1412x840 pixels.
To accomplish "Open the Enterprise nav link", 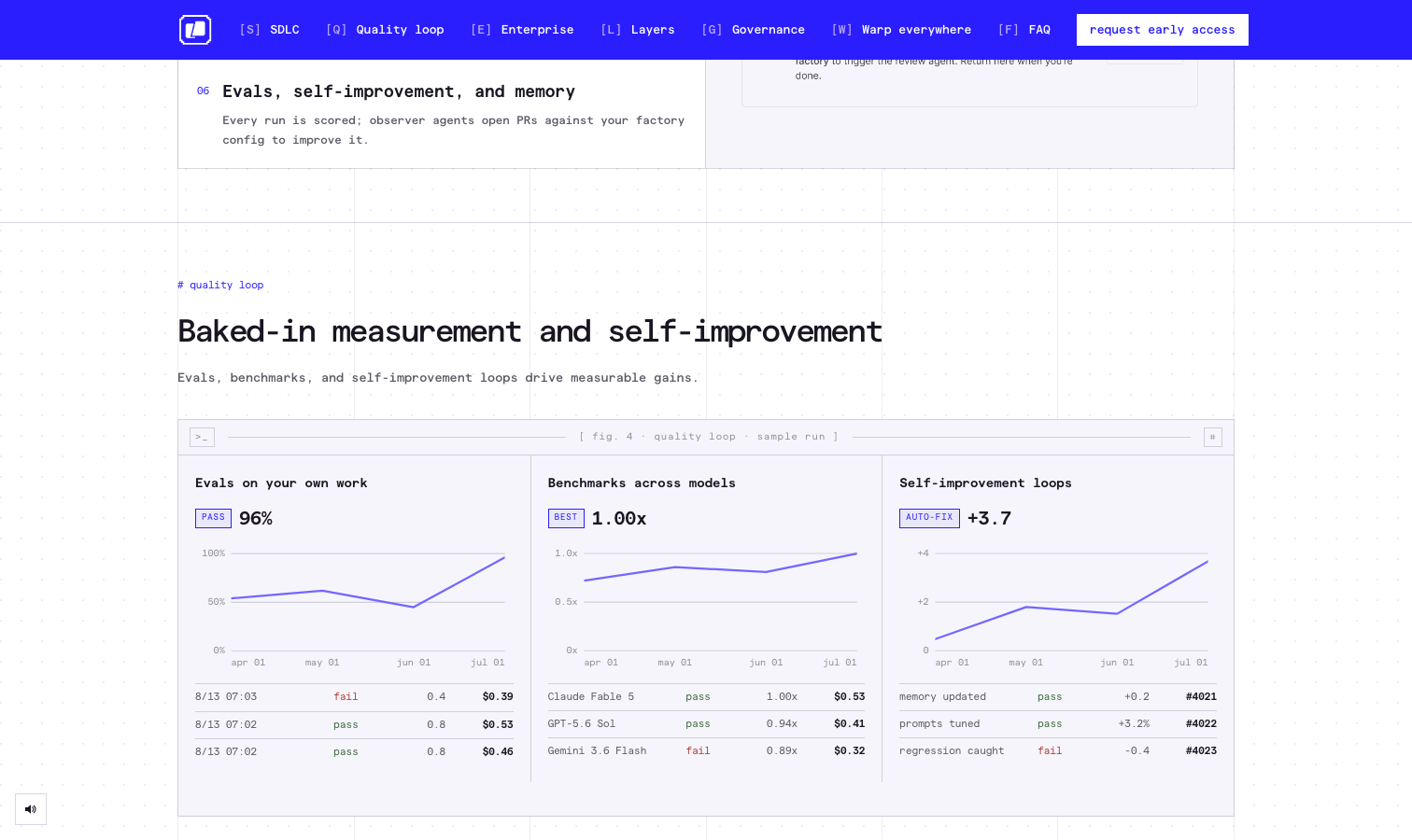I will [522, 30].
